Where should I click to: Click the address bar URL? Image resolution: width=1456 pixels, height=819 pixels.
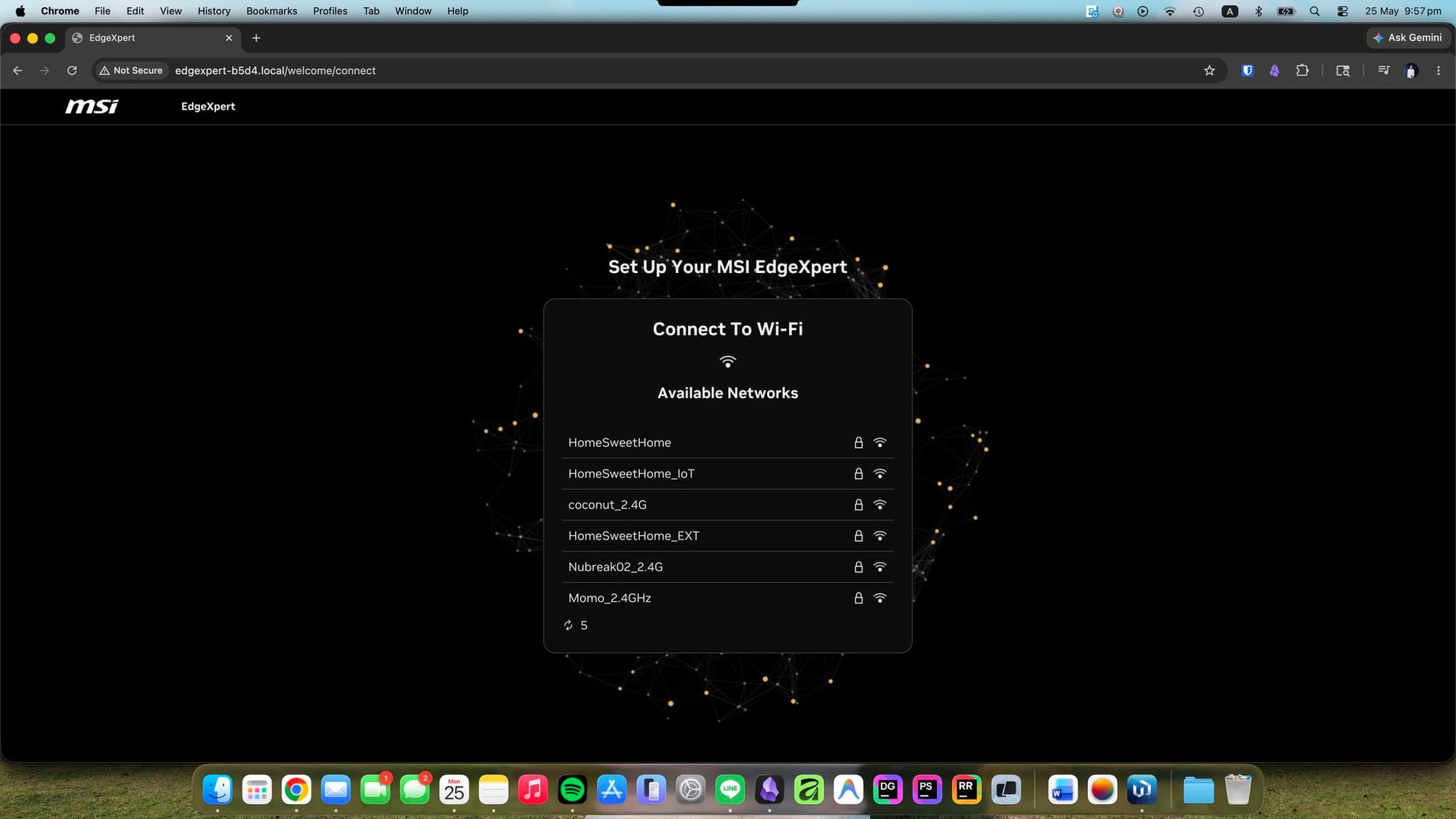click(275, 71)
